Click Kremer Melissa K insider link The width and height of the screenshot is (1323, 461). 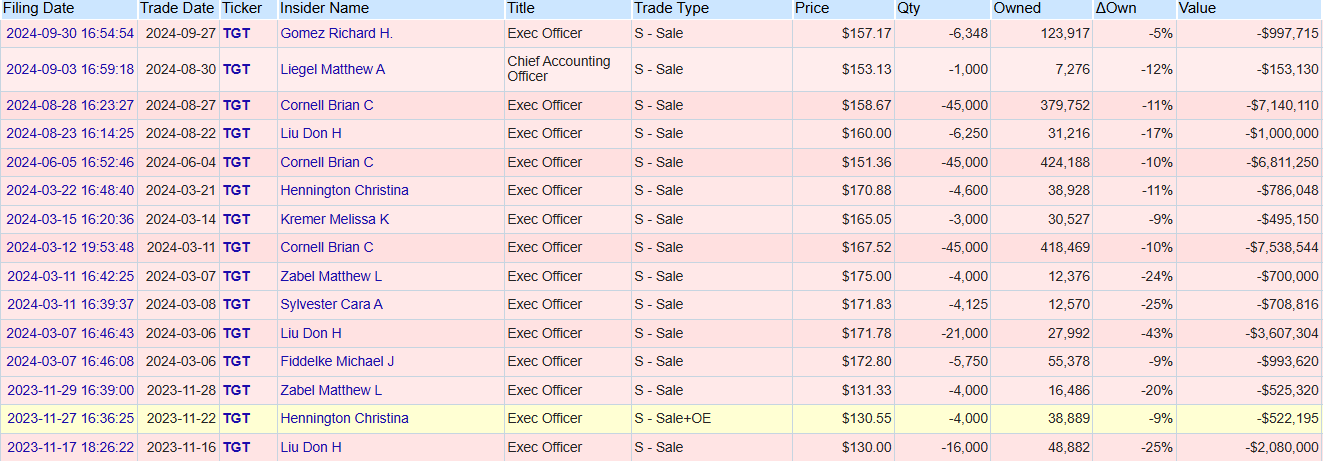point(335,219)
